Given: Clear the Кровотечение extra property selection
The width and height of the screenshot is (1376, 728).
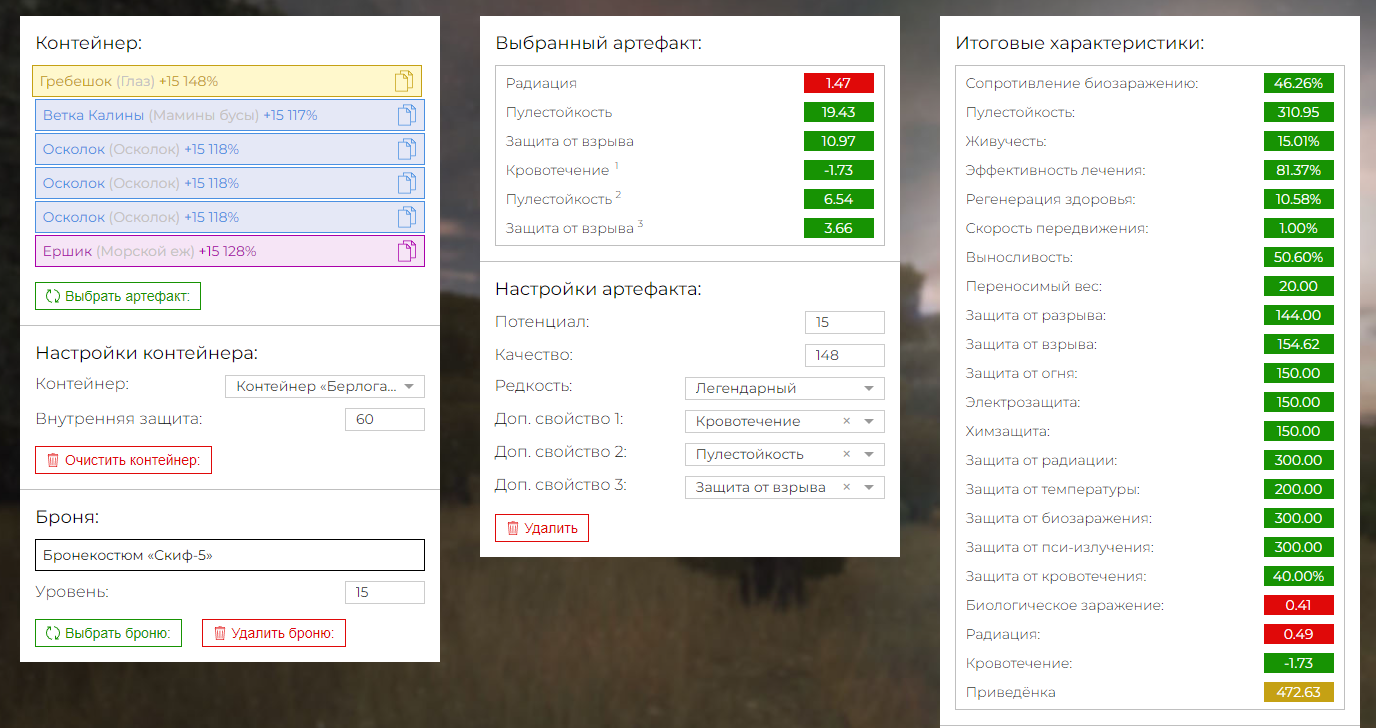Looking at the screenshot, I should (847, 421).
